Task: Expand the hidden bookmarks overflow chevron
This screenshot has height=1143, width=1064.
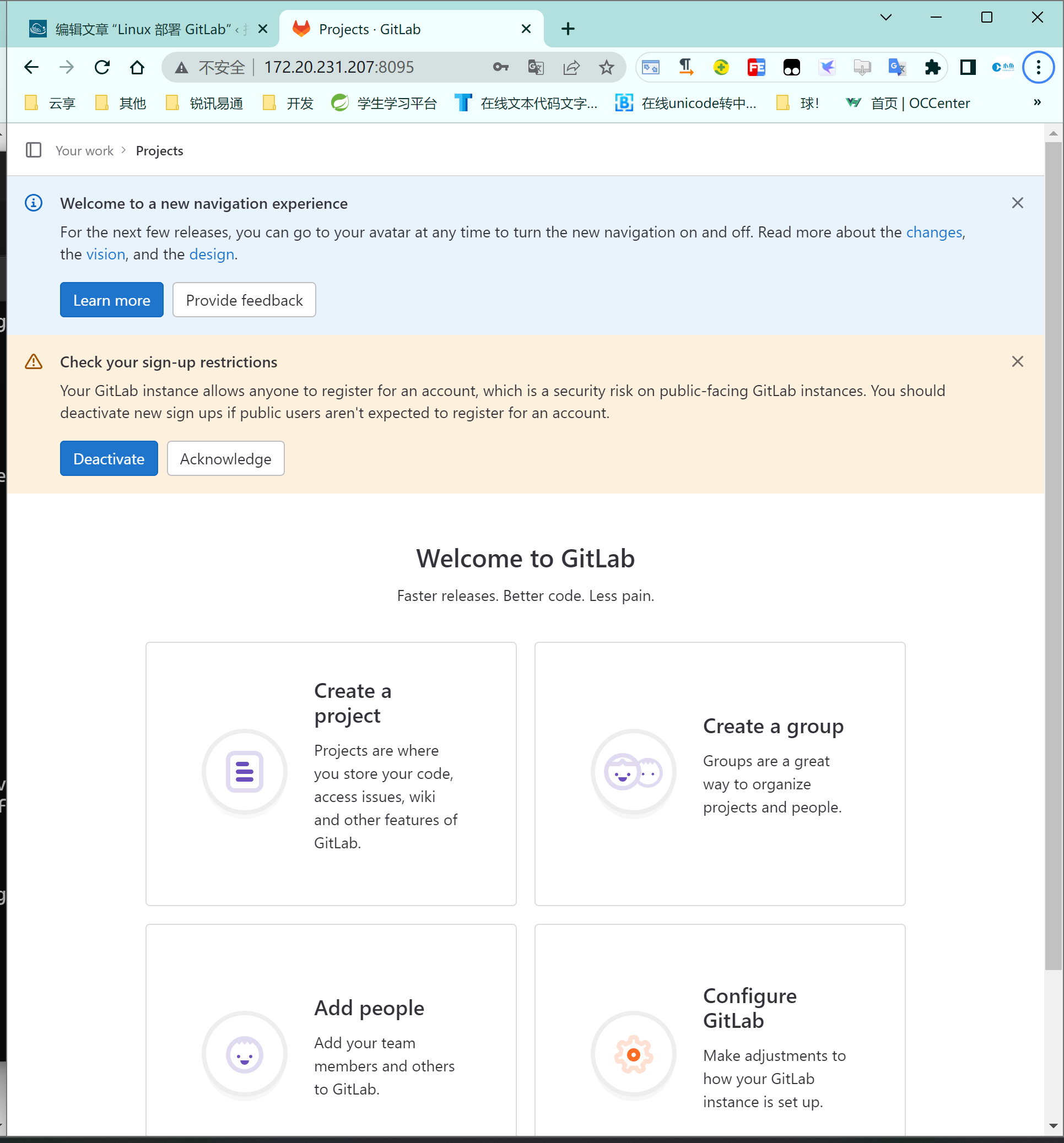Action: coord(1037,102)
